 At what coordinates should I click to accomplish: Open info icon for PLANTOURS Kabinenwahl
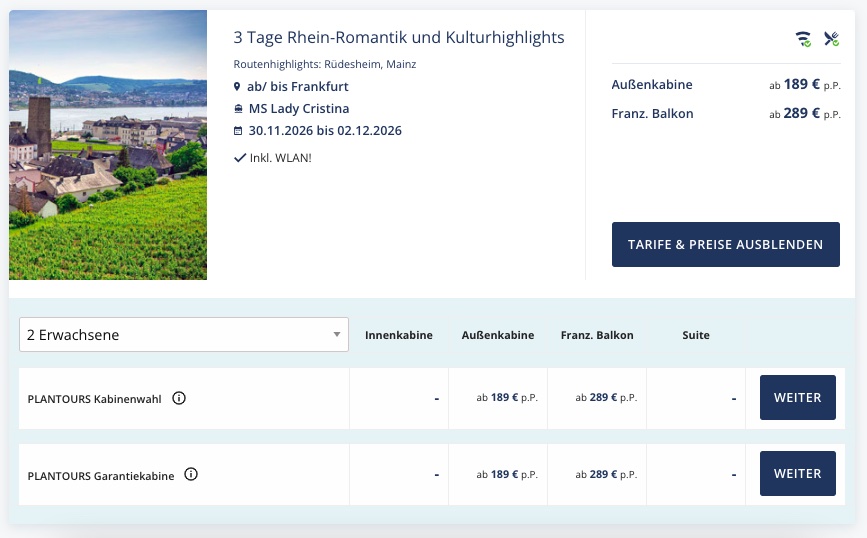click(179, 398)
